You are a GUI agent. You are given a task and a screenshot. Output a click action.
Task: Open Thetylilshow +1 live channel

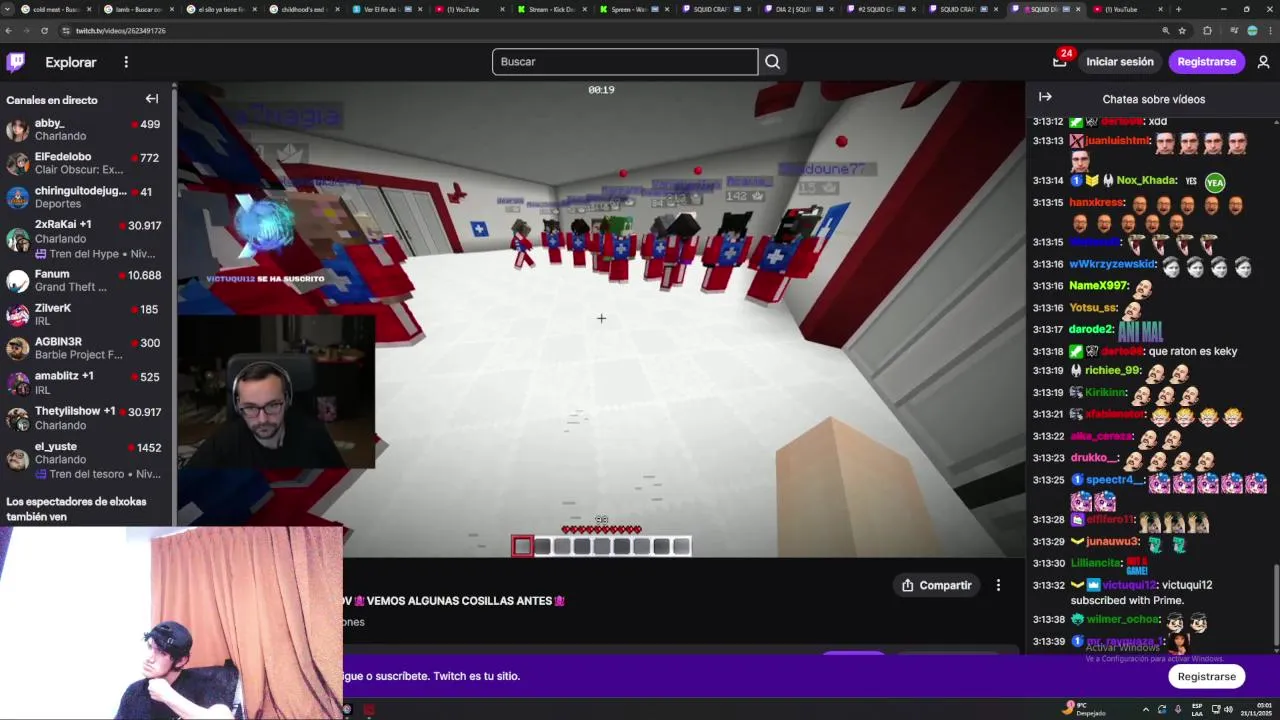(87, 418)
